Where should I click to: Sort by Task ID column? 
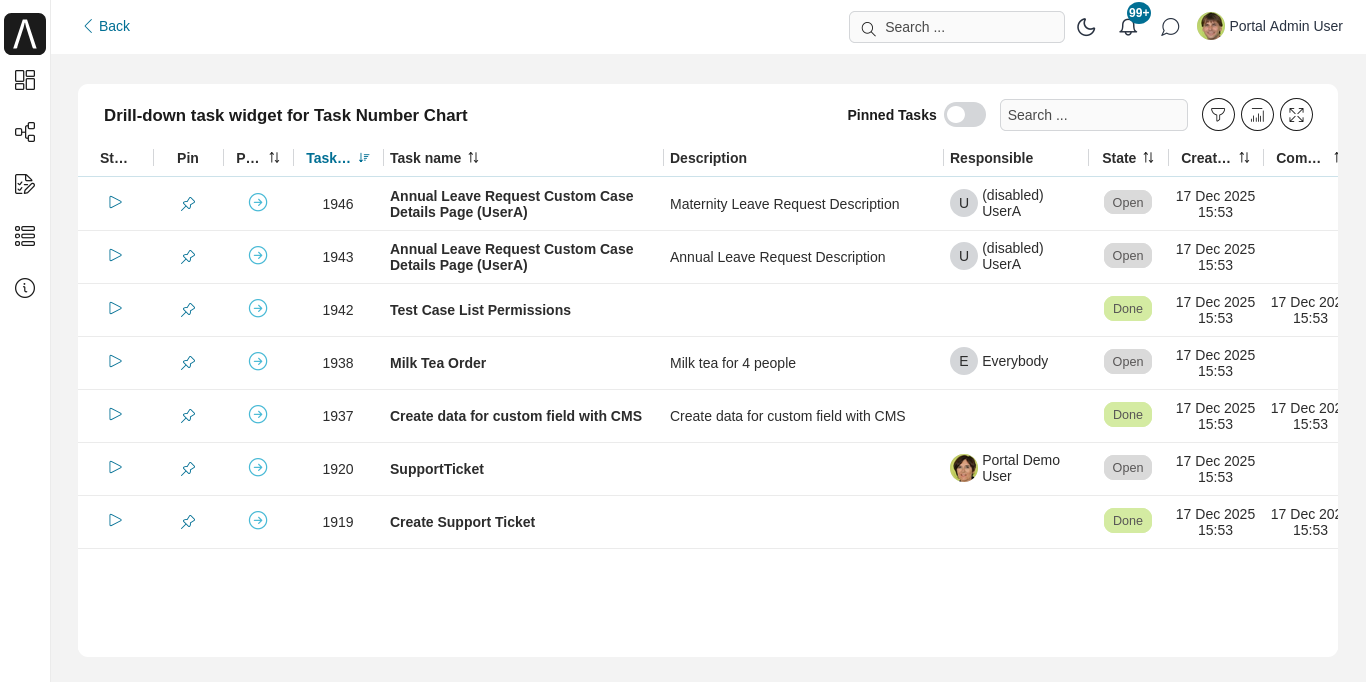[x=364, y=158]
